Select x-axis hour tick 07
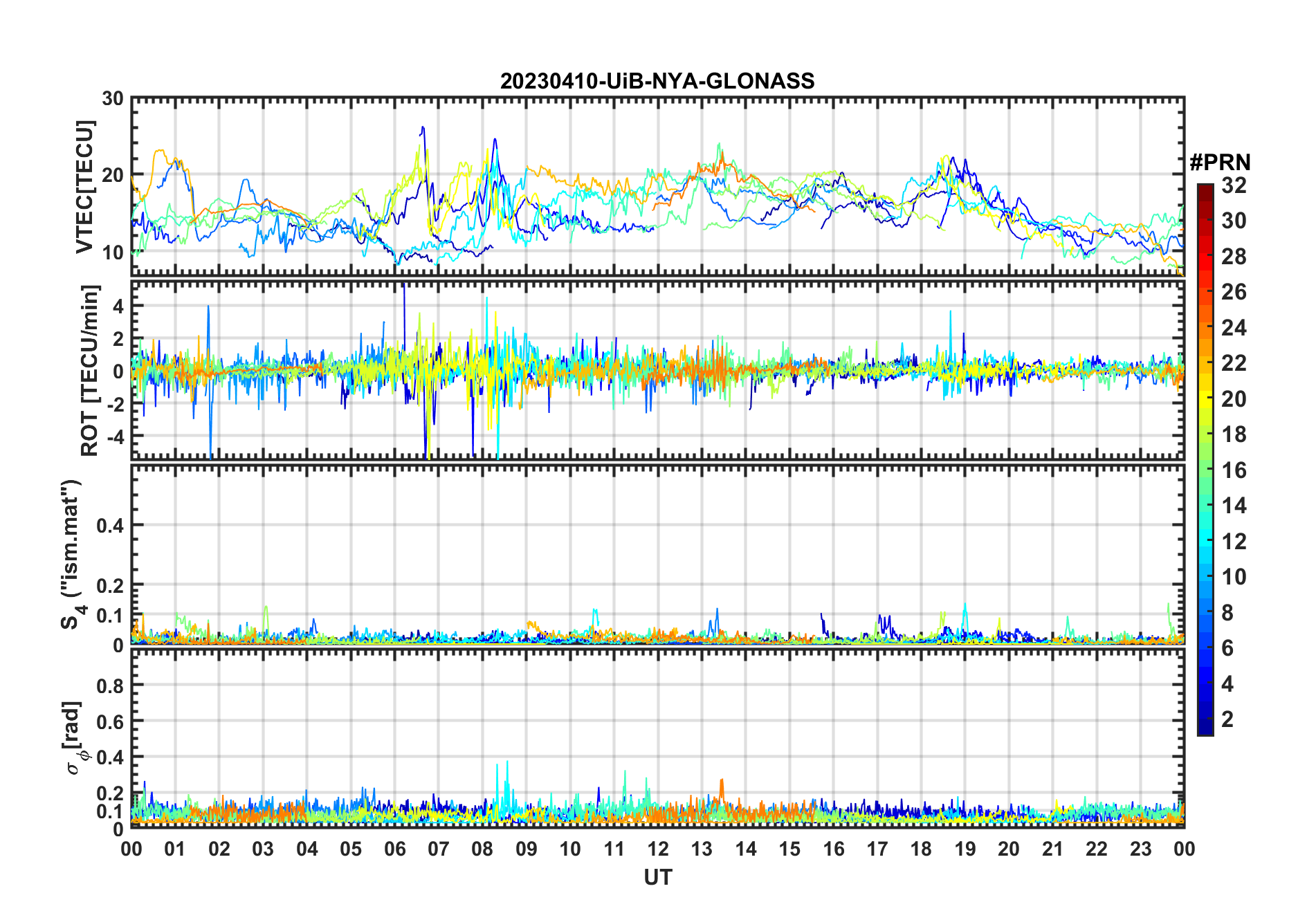Viewport: 1316px width, 920px height. pyautogui.click(x=439, y=849)
